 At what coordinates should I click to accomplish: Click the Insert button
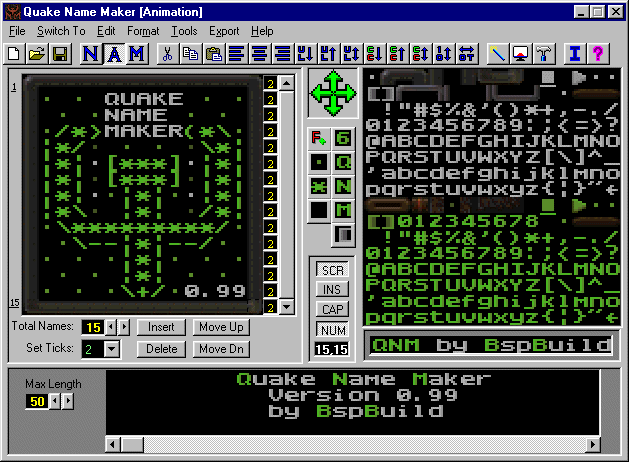[161, 327]
